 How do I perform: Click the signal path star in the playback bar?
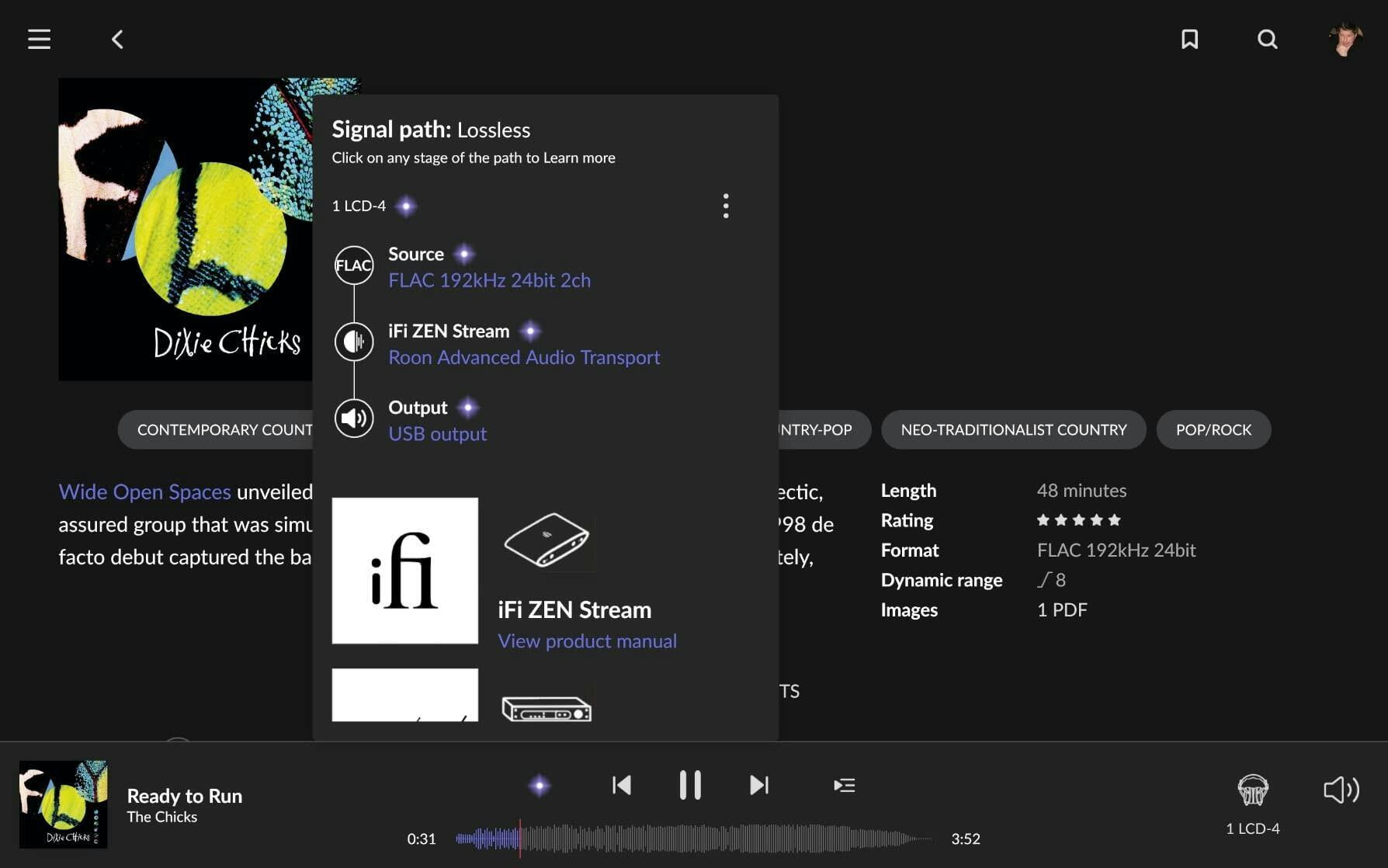coord(540,786)
